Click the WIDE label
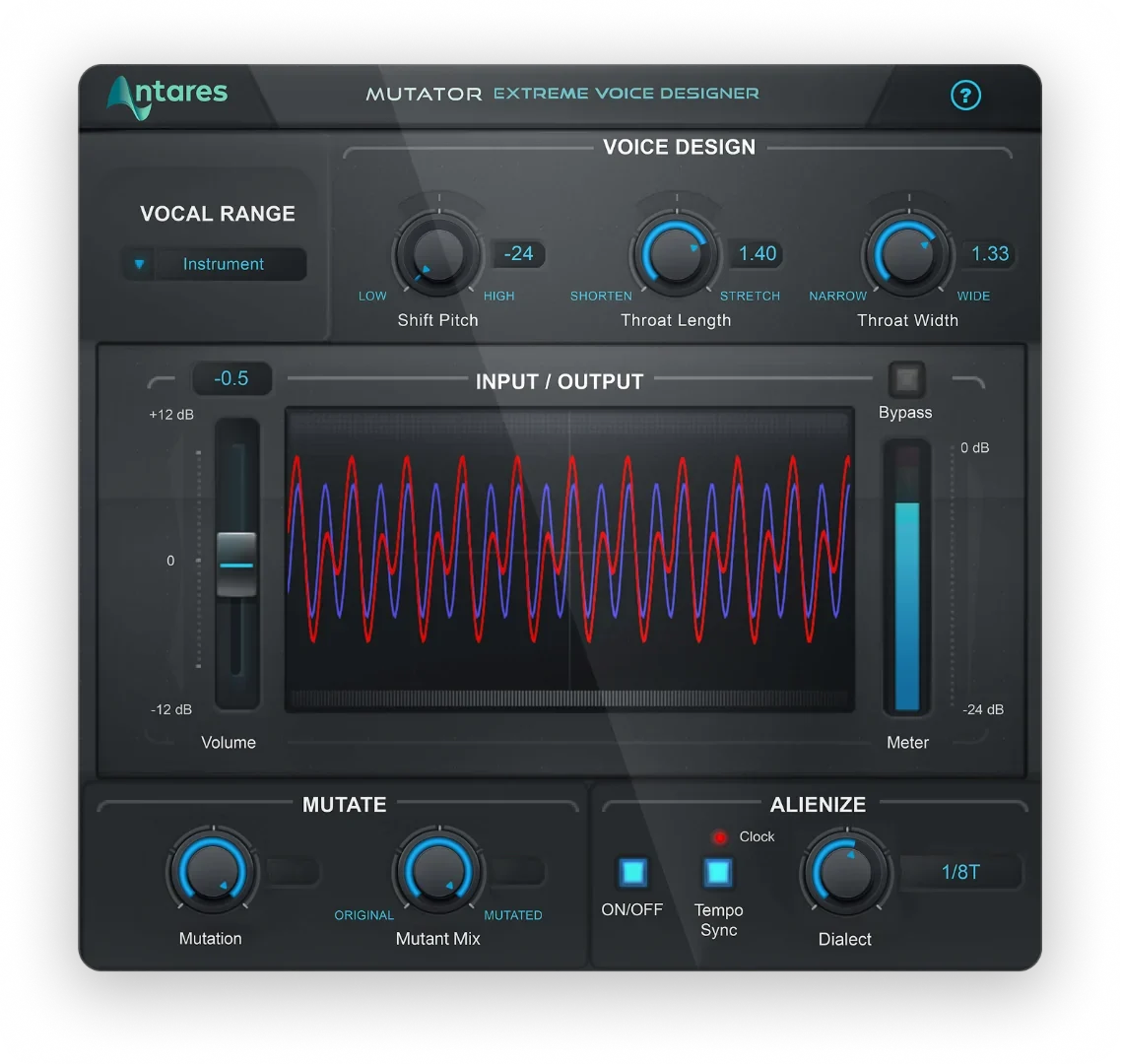Screen dimensions: 1121x1064 point(973,296)
